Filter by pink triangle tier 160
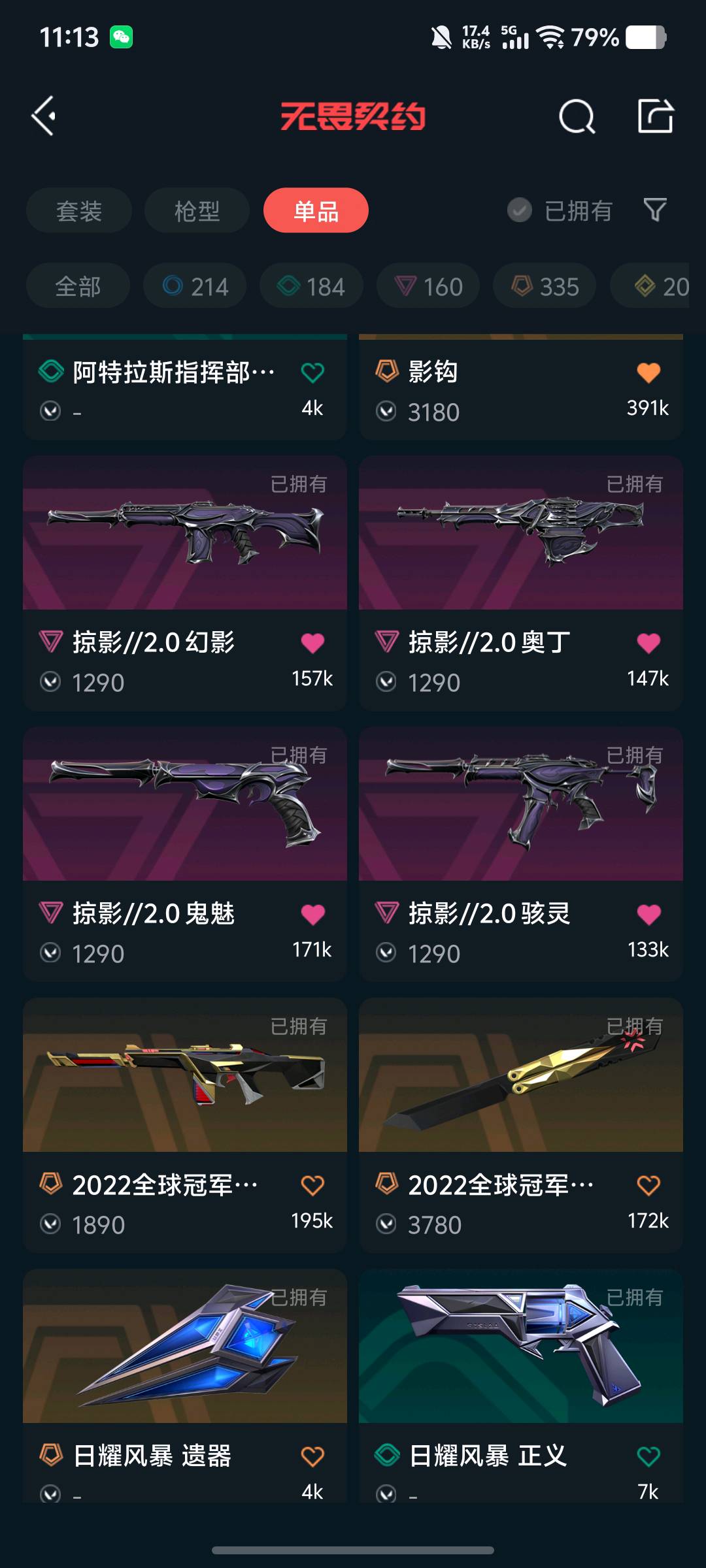 coord(428,286)
